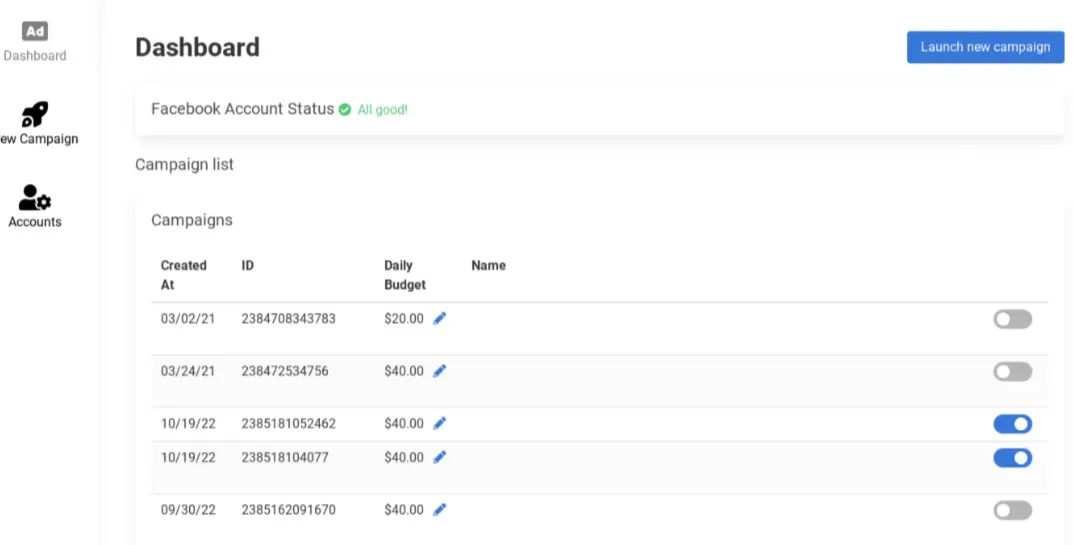Viewport: 1073px width, 545px height.
Task: Click campaign ID 2385162091670
Action: pyautogui.click(x=288, y=509)
